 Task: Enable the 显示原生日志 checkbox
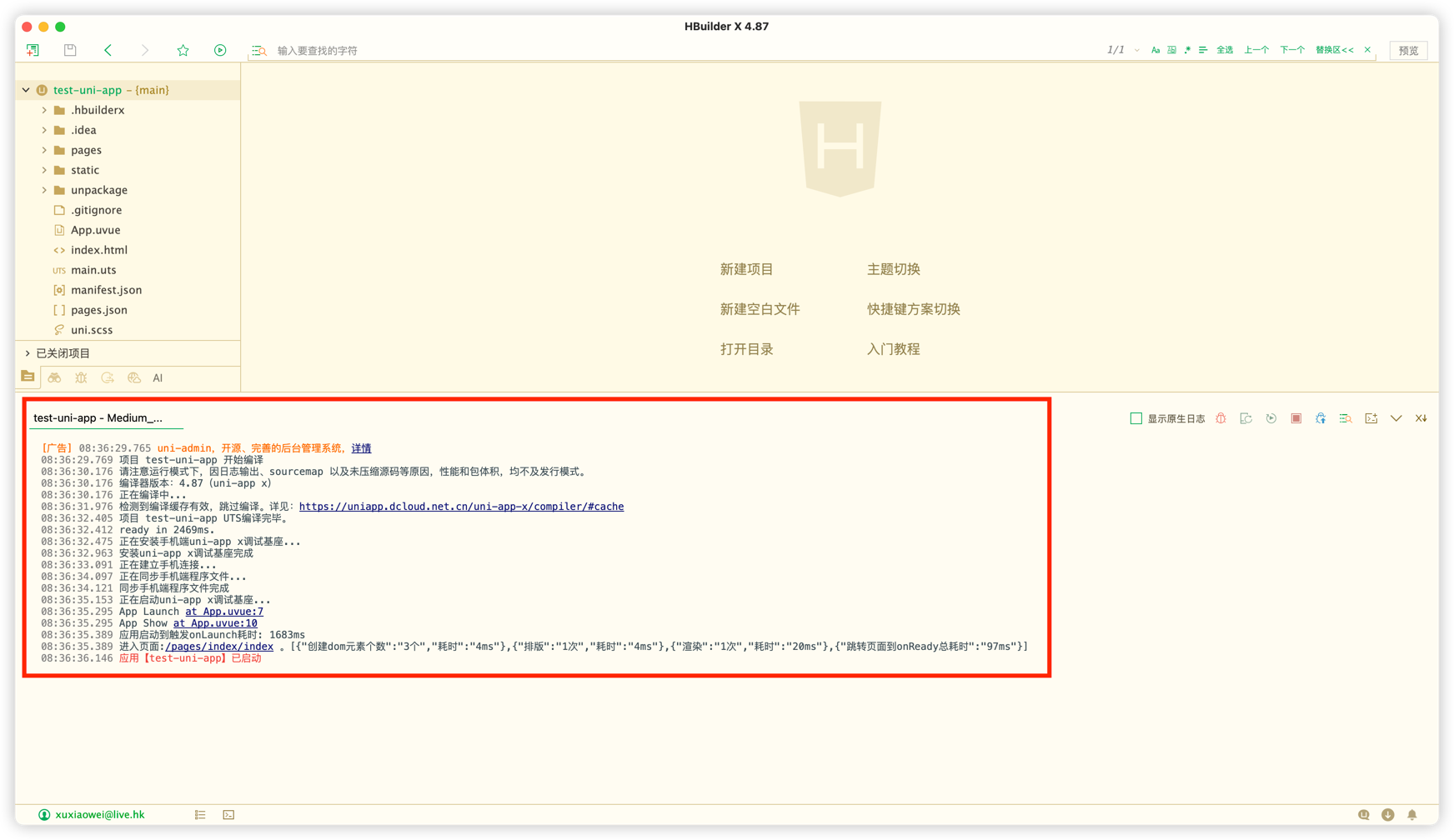point(1136,418)
